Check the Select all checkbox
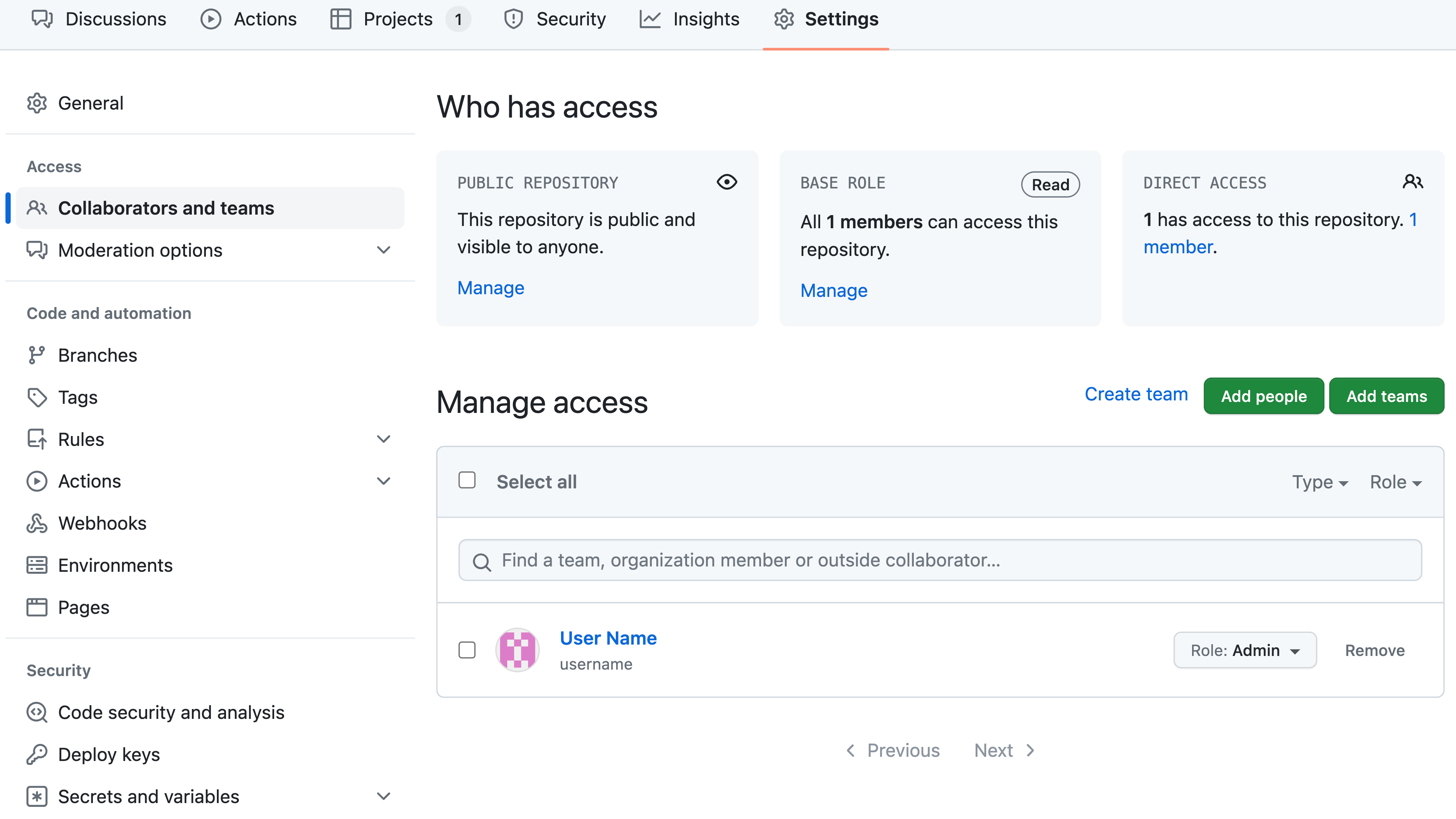Viewport: 1456px width, 819px height. (x=467, y=480)
